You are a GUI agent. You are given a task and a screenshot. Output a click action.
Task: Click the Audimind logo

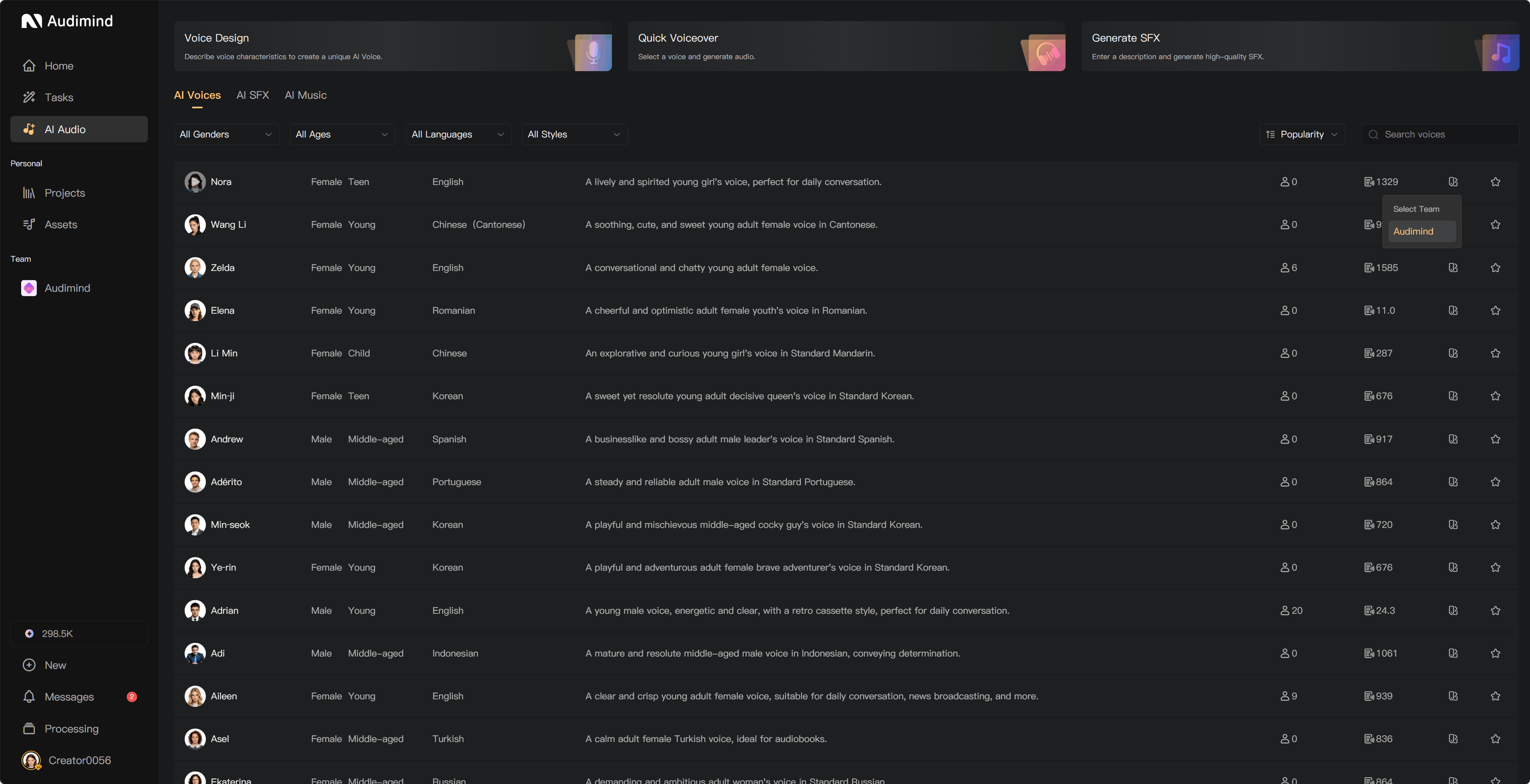[x=67, y=22]
